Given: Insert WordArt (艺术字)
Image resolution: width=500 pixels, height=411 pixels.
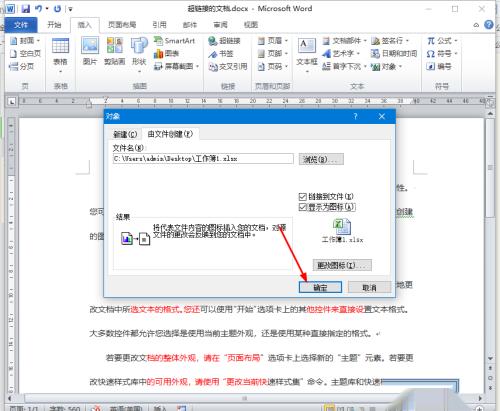Looking at the screenshot, I should (341, 53).
